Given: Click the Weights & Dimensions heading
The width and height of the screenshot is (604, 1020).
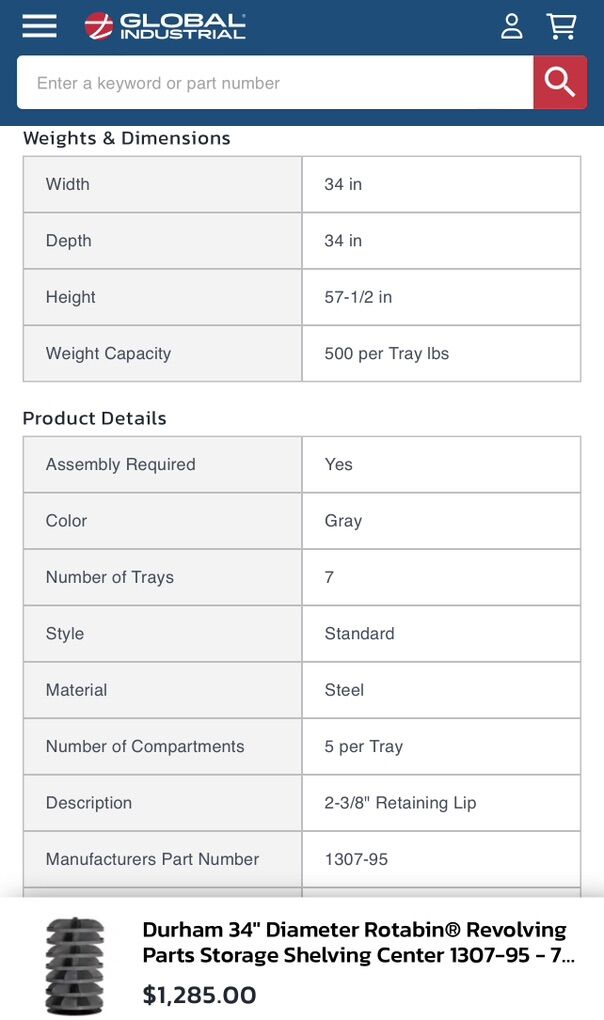Looking at the screenshot, I should (127, 138).
